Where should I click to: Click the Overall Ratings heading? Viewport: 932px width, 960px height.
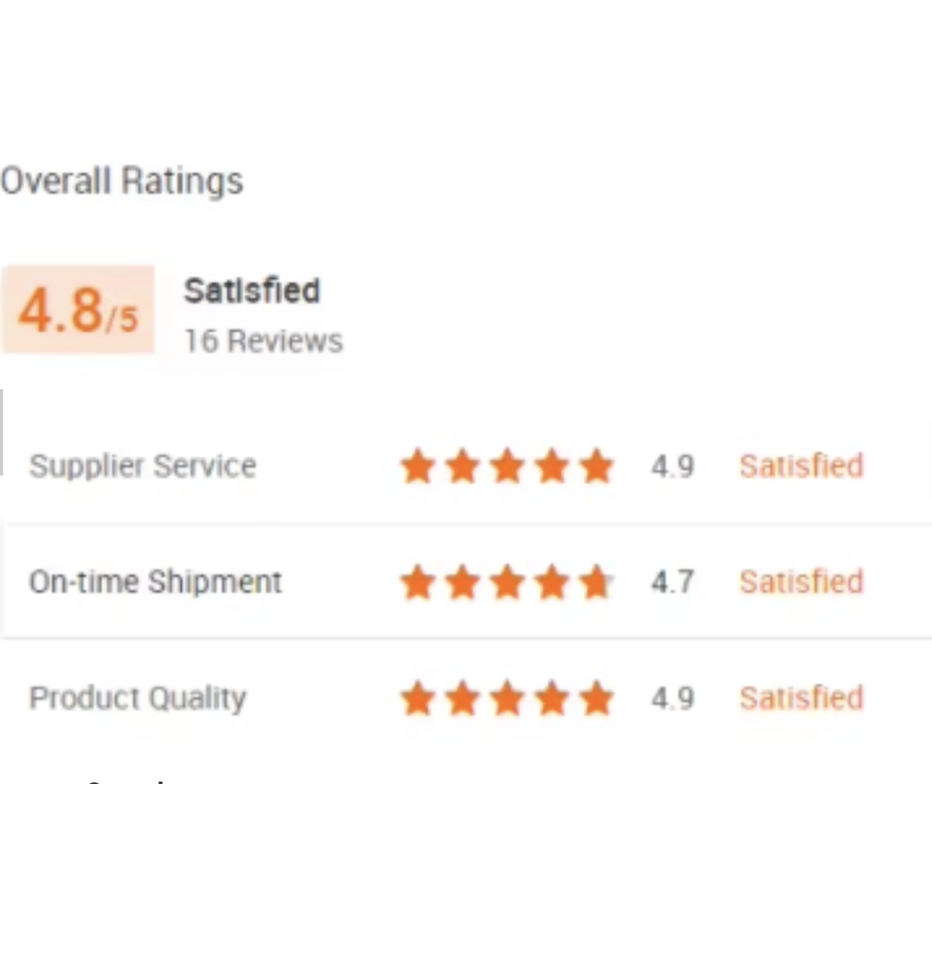pyautogui.click(x=122, y=181)
